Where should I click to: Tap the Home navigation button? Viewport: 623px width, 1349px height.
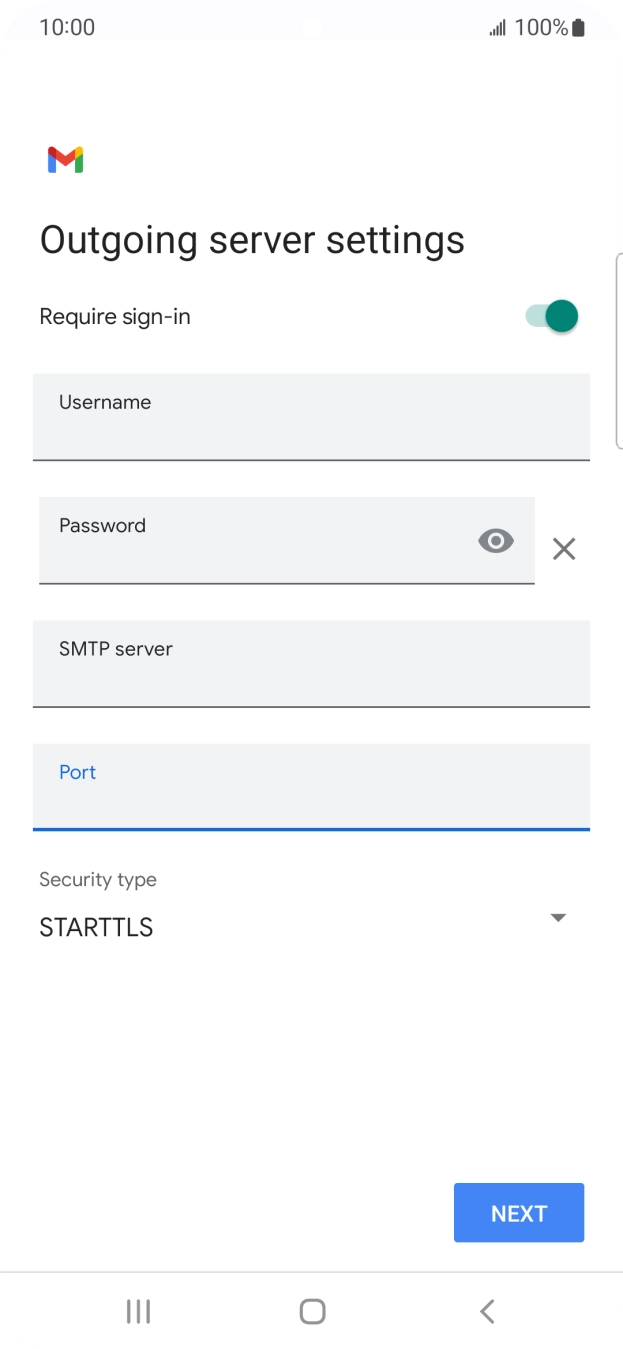pos(311,1310)
